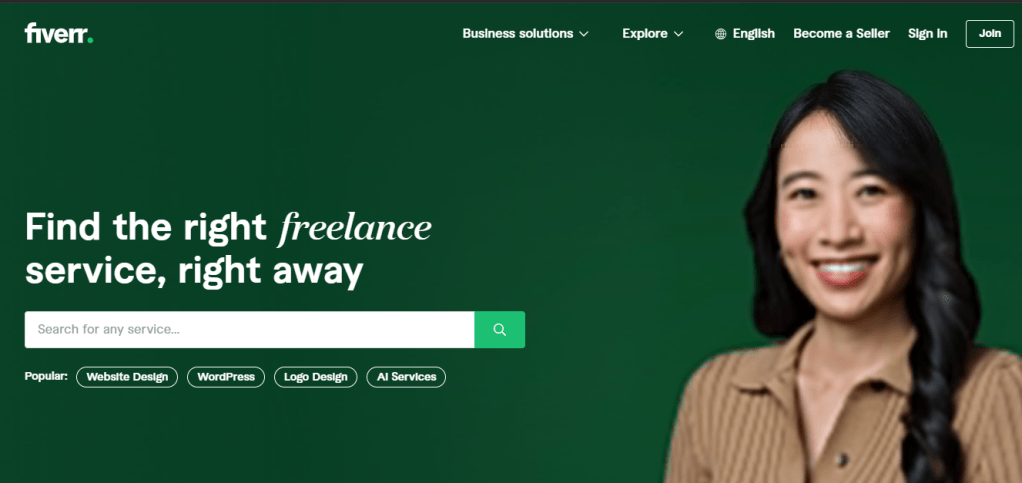Click the green magnifier search button
Screen dimensions: 1022x483
point(499,329)
